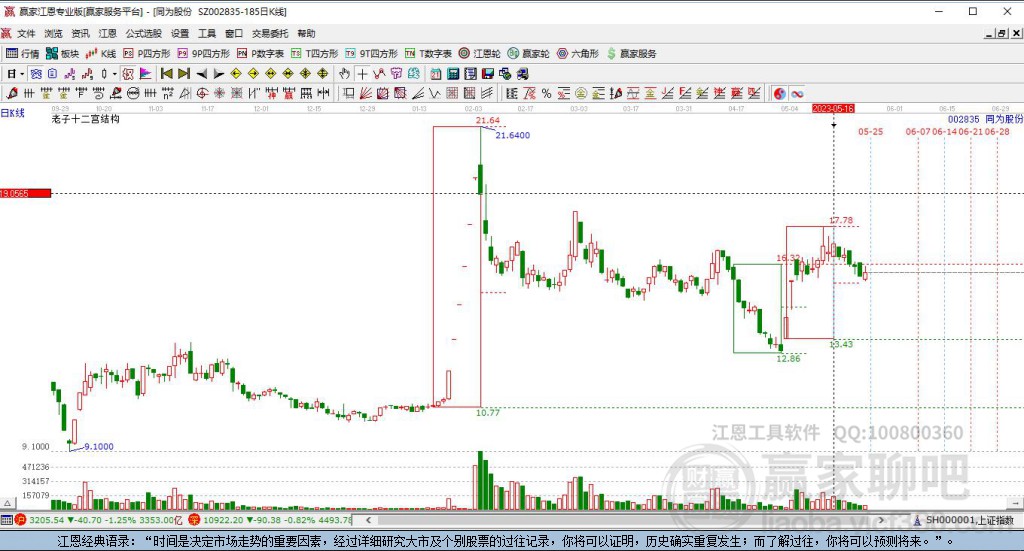Open the 帮助 menu

coord(306,33)
